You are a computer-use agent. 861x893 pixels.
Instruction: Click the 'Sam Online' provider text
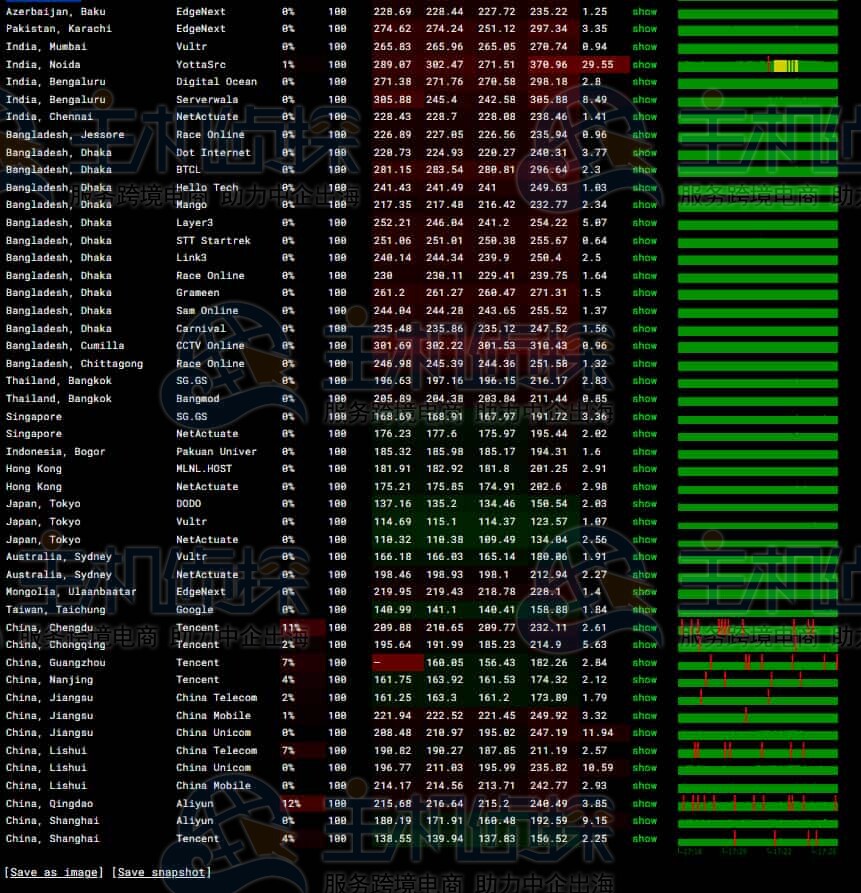coord(207,310)
